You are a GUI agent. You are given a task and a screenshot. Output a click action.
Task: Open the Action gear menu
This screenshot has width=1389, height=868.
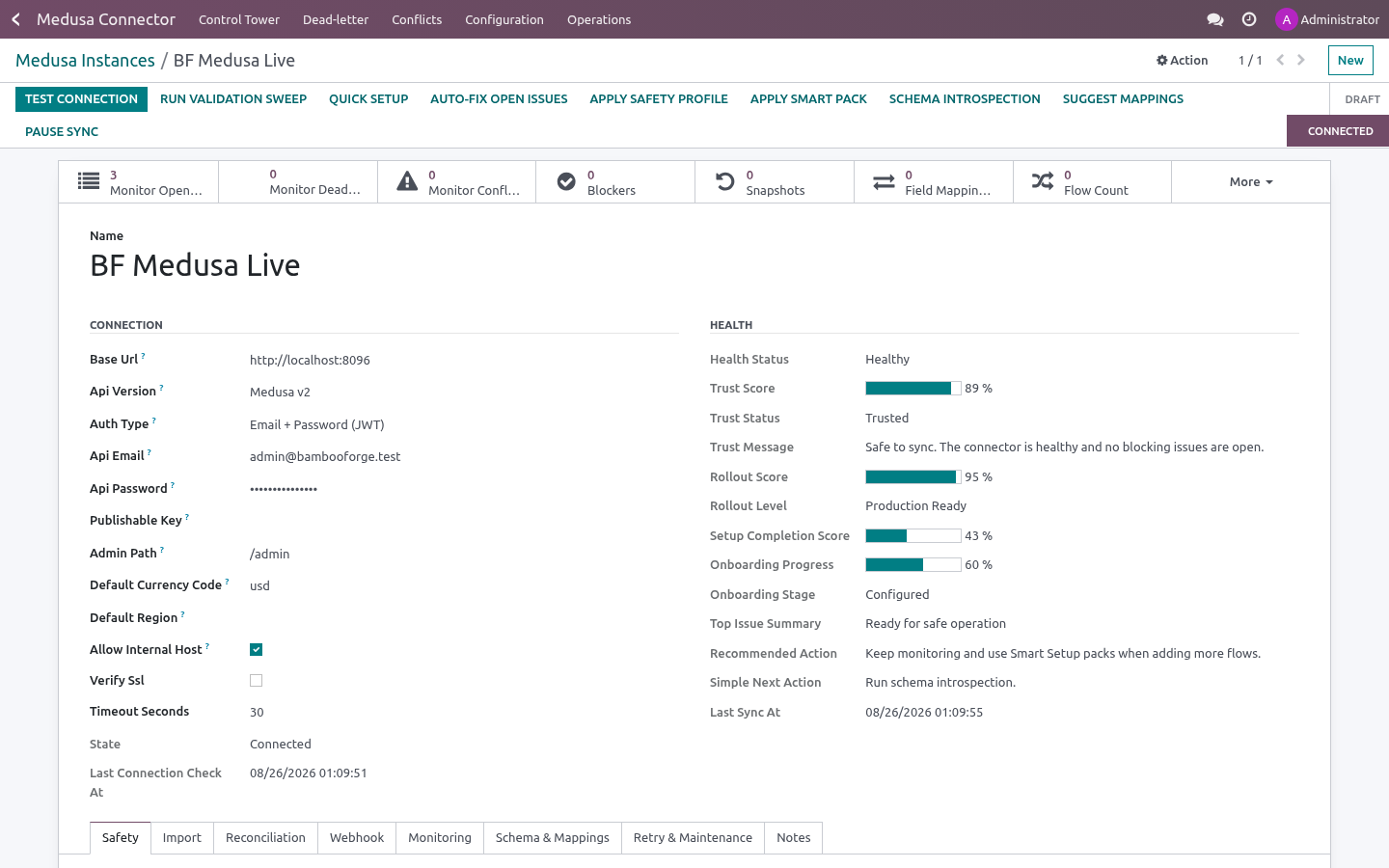[x=1183, y=60]
